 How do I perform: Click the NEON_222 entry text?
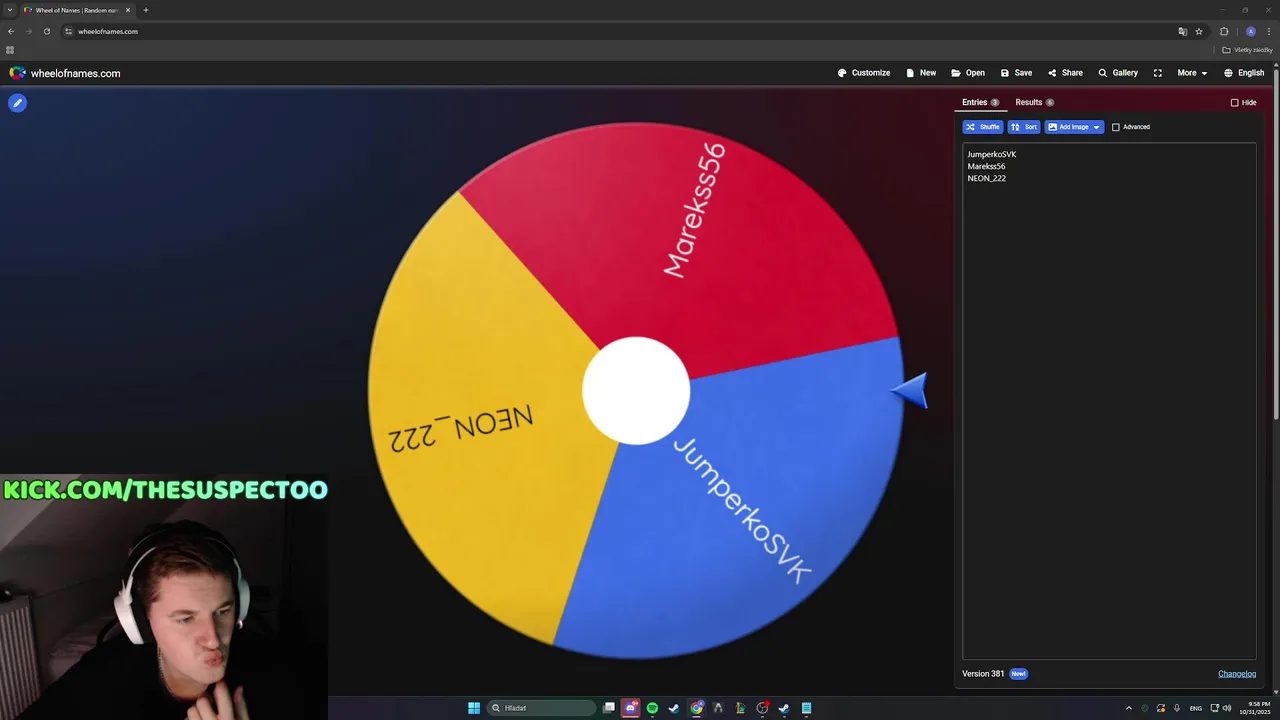coord(986,178)
